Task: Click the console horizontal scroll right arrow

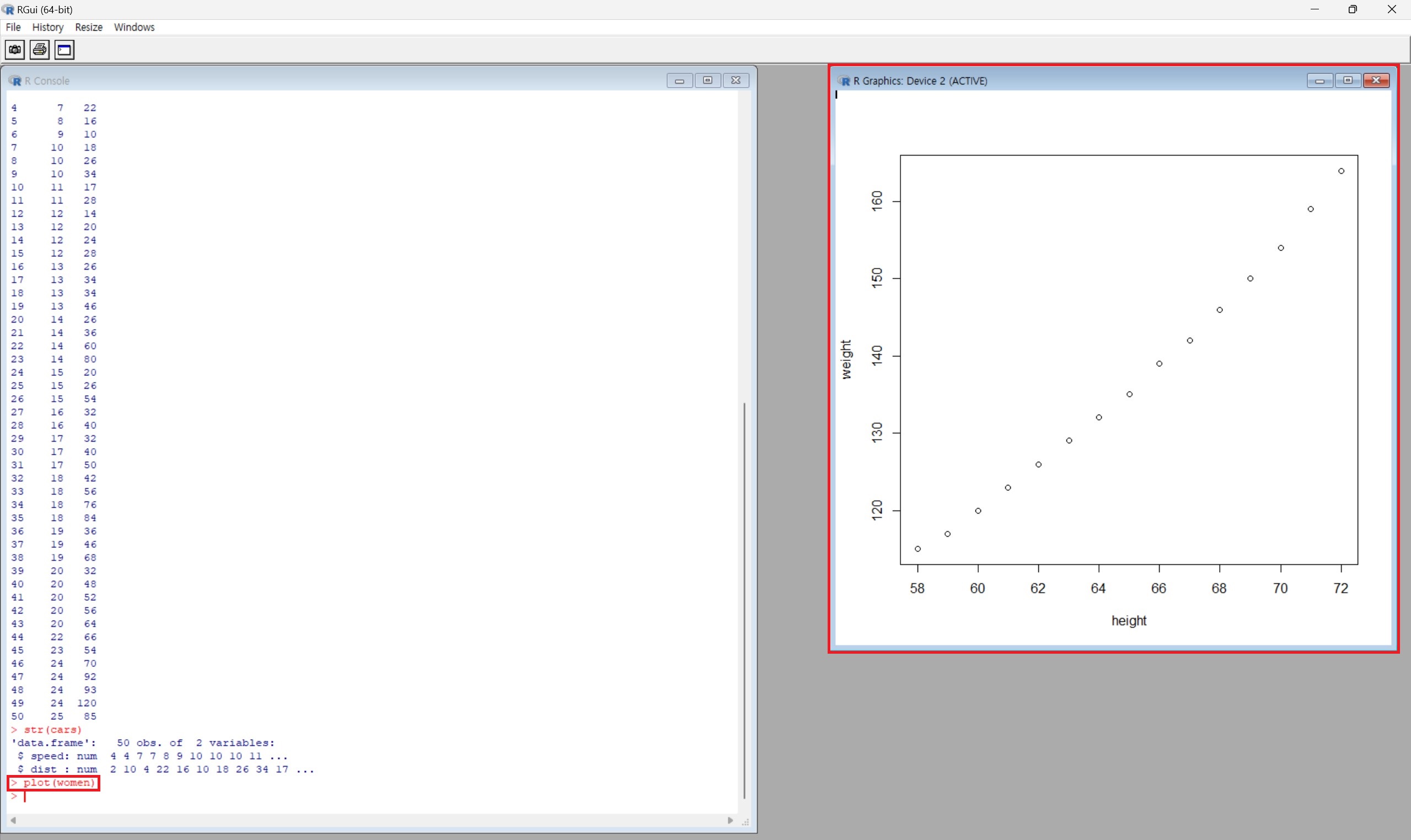Action: click(731, 821)
